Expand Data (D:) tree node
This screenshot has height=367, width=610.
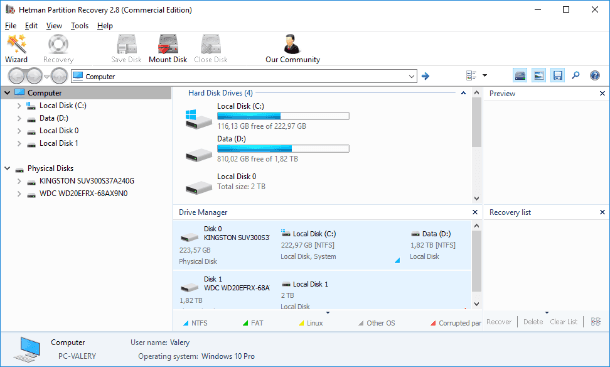coord(19,118)
